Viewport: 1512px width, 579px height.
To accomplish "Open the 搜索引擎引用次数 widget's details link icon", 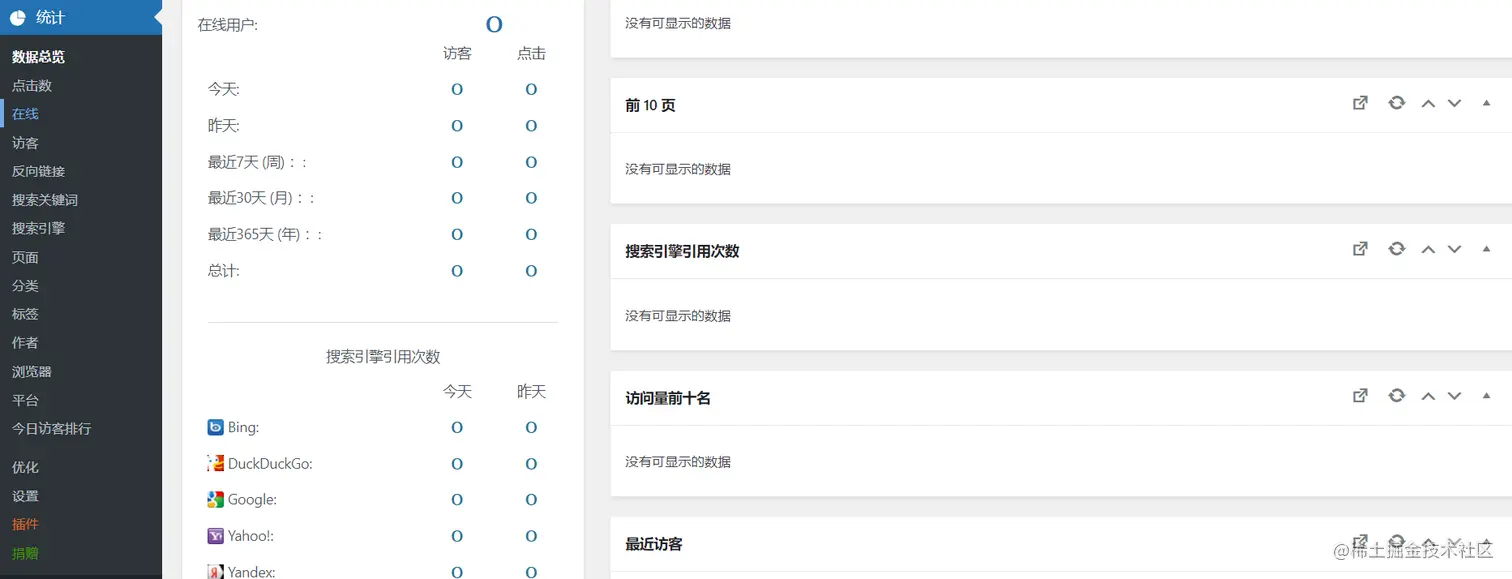I will coord(1360,249).
